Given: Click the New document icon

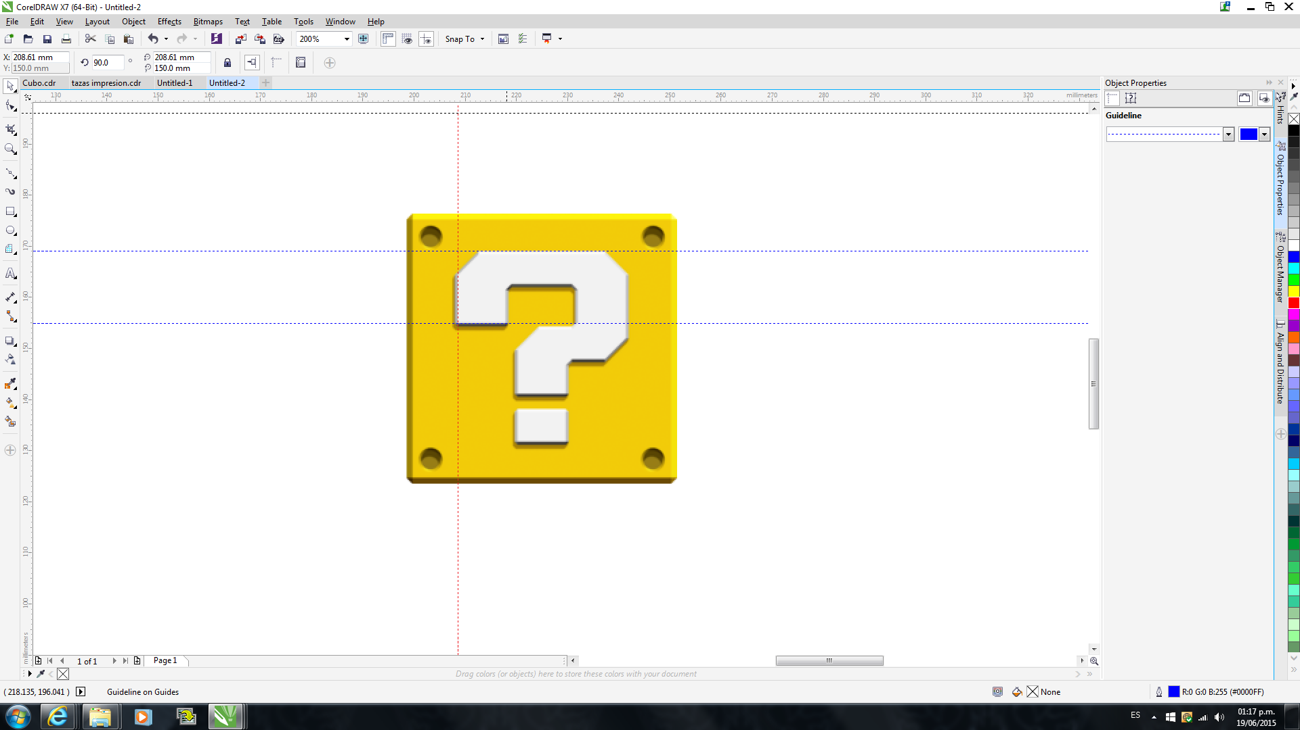Looking at the screenshot, I should [x=9, y=39].
